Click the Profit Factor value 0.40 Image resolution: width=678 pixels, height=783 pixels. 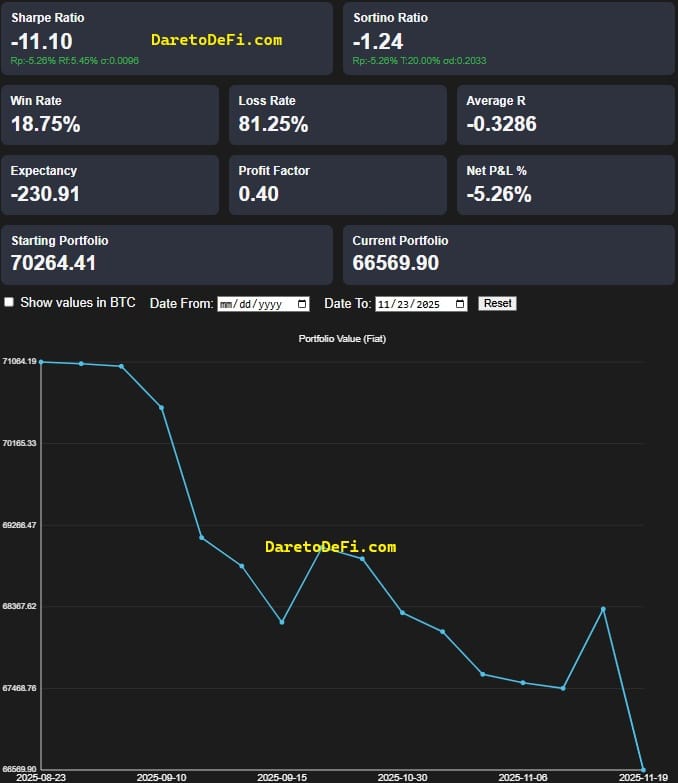point(258,194)
